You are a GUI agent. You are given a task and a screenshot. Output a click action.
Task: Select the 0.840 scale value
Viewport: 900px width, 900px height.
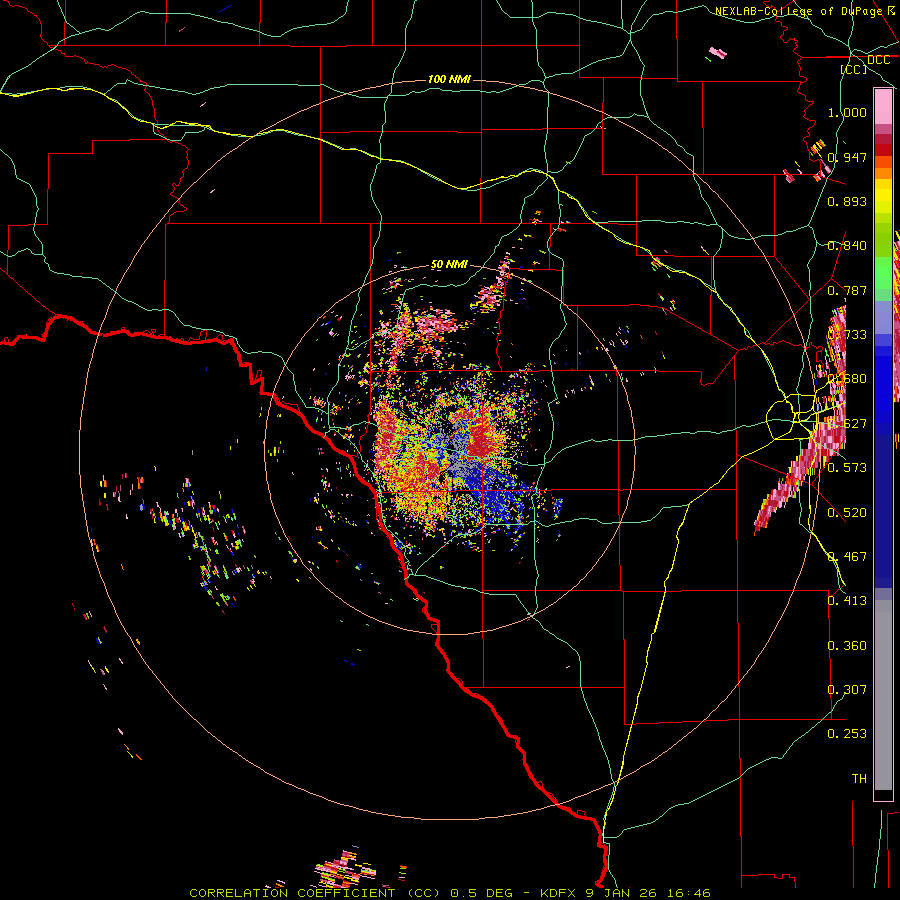(847, 246)
